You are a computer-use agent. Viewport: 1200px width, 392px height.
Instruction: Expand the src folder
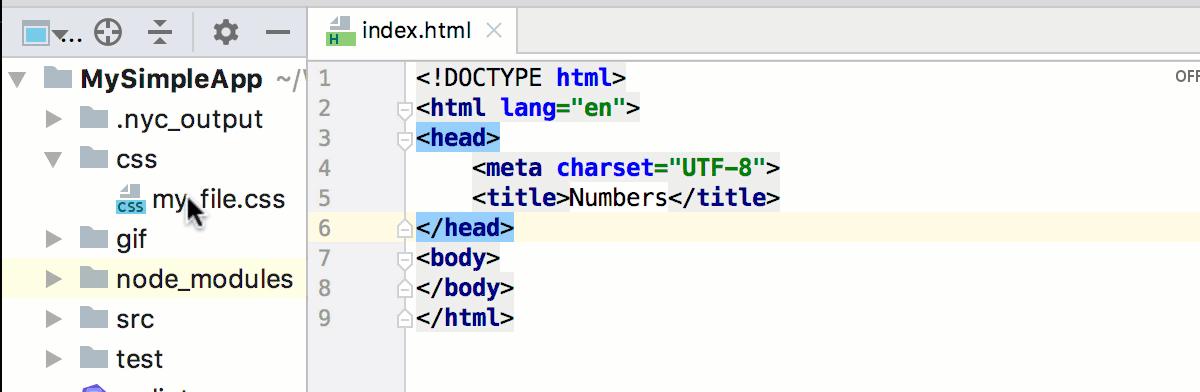[x=55, y=320]
